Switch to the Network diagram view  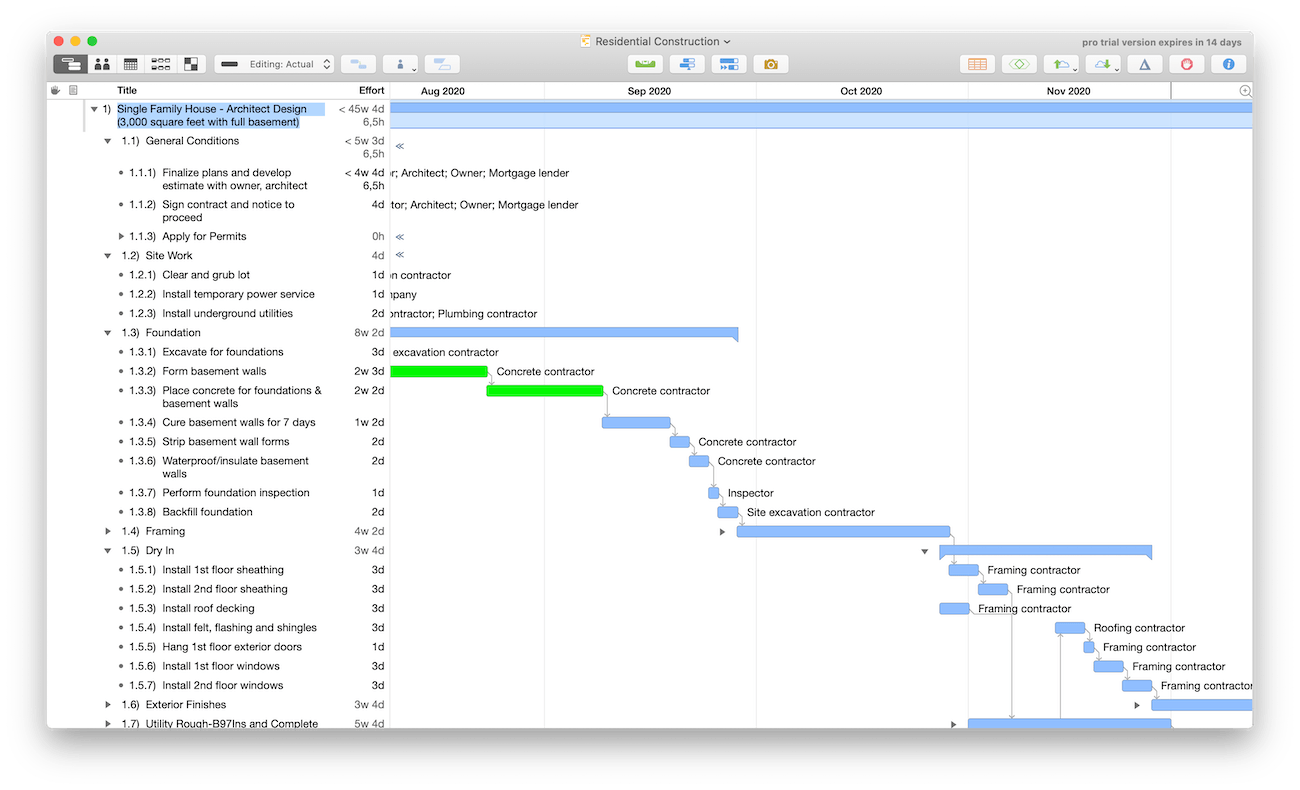pos(160,64)
